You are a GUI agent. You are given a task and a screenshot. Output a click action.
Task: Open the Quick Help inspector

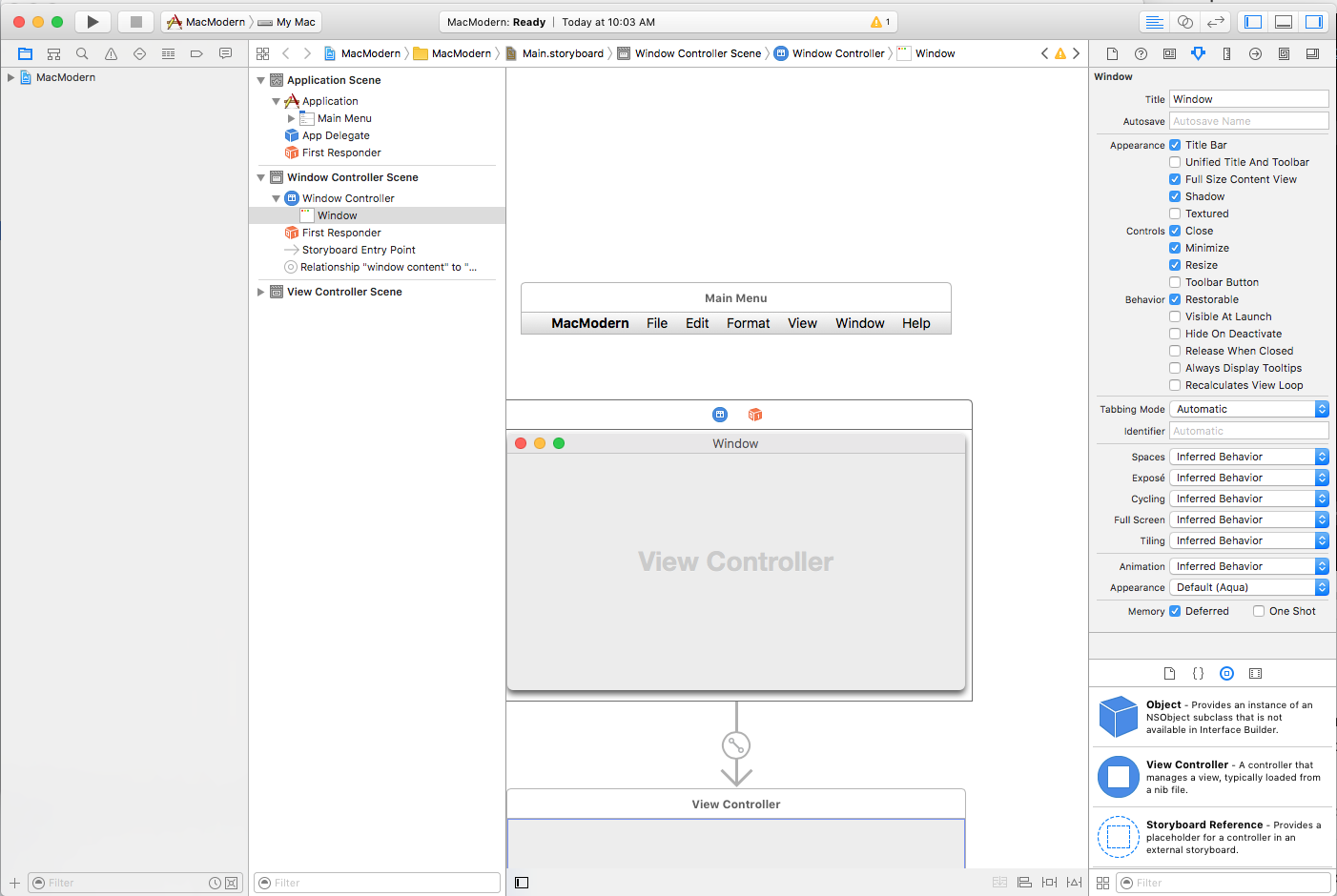click(x=1141, y=53)
